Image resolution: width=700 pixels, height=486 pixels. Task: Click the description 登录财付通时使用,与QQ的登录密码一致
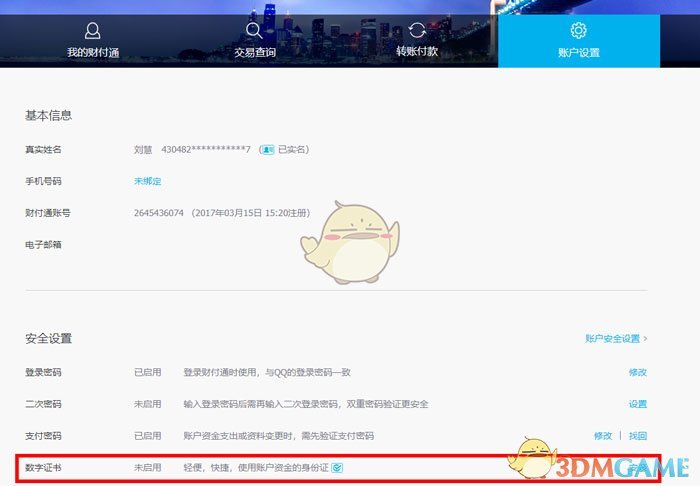267,372
